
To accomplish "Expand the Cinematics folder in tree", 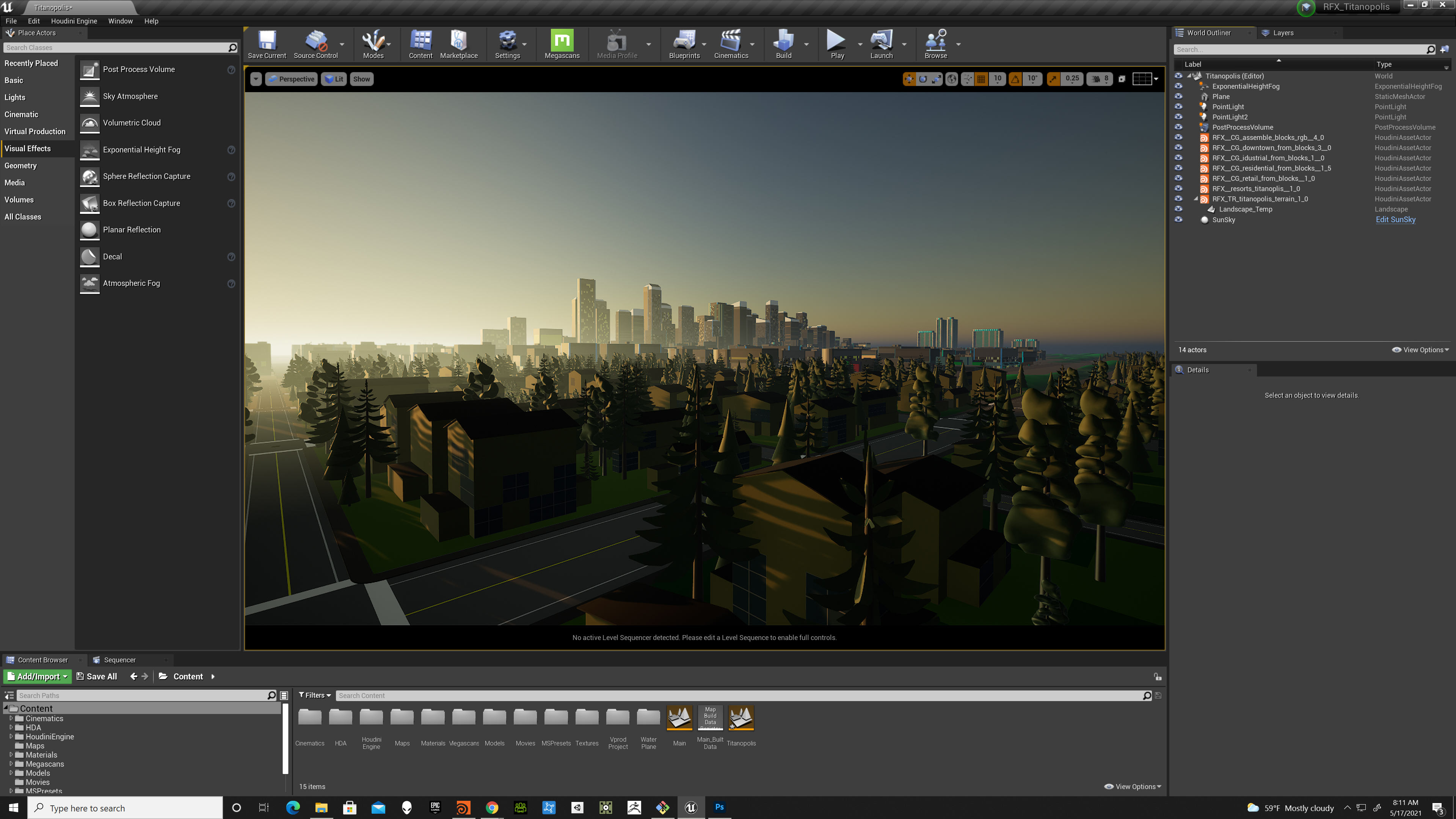I will tap(11, 719).
